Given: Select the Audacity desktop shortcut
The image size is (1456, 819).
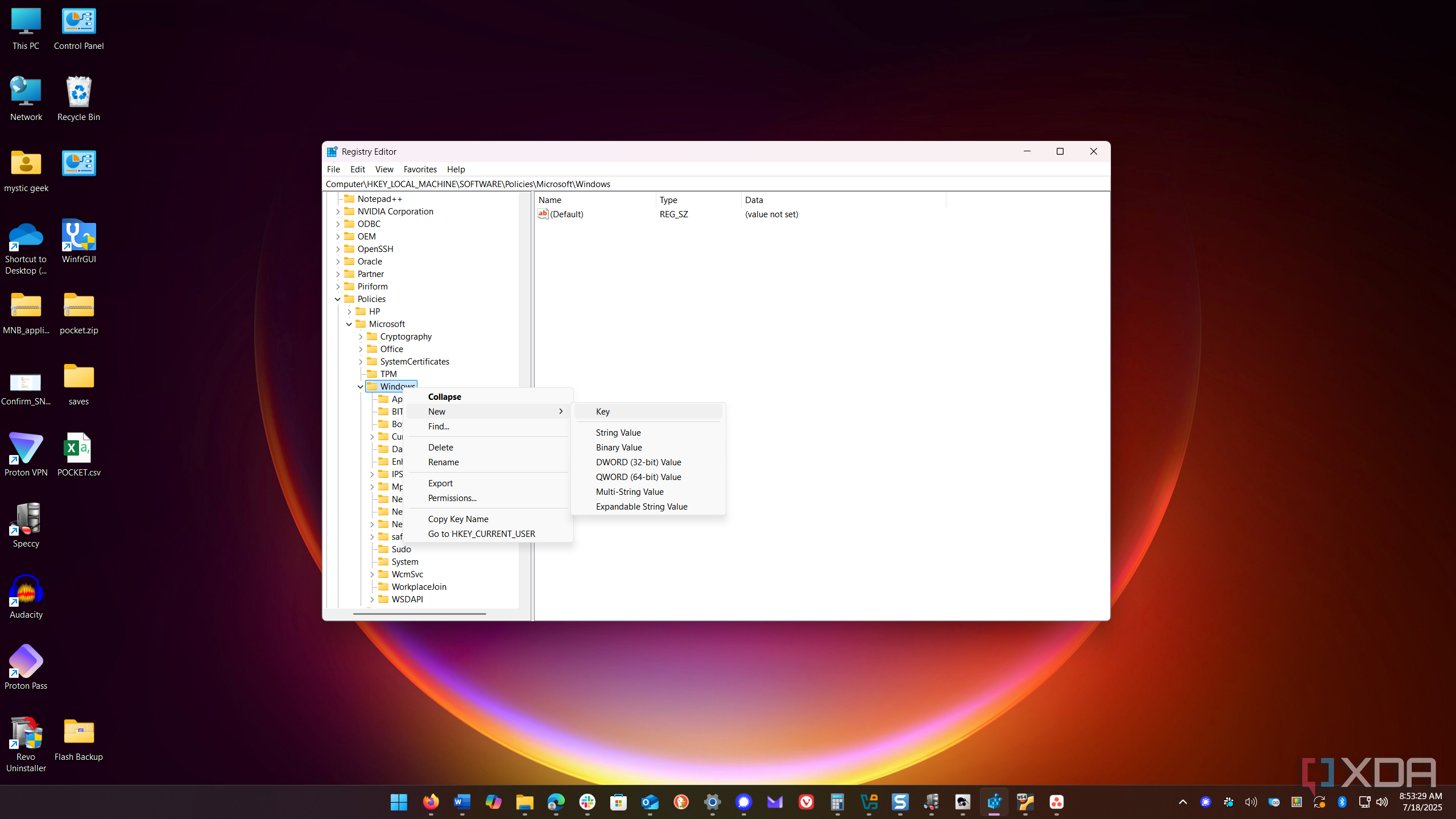Looking at the screenshot, I should coord(26,597).
